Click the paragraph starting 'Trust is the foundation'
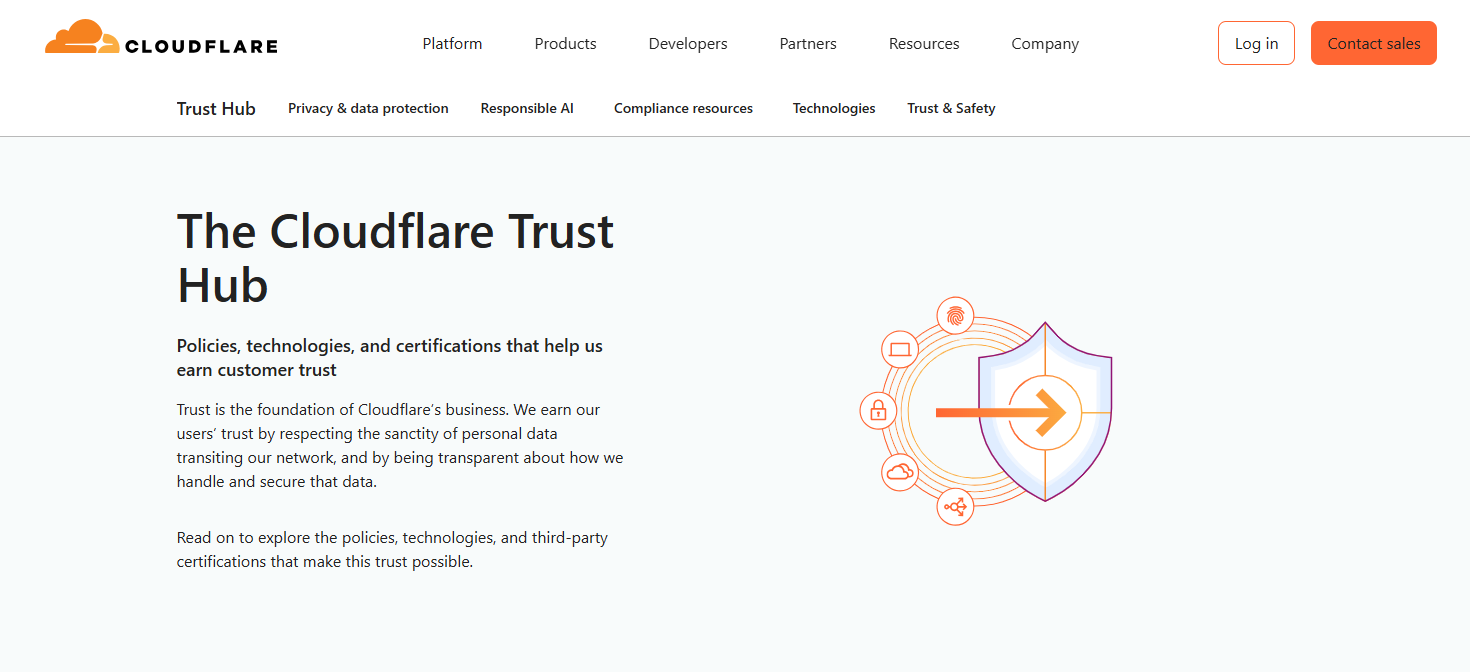 (400, 446)
